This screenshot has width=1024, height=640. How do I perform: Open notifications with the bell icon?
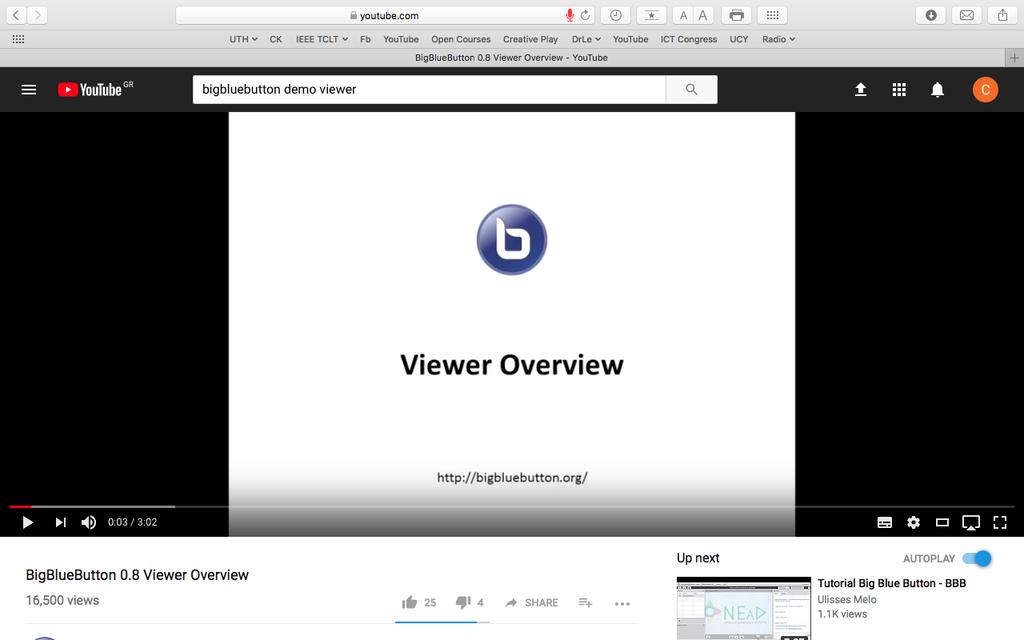click(x=937, y=89)
